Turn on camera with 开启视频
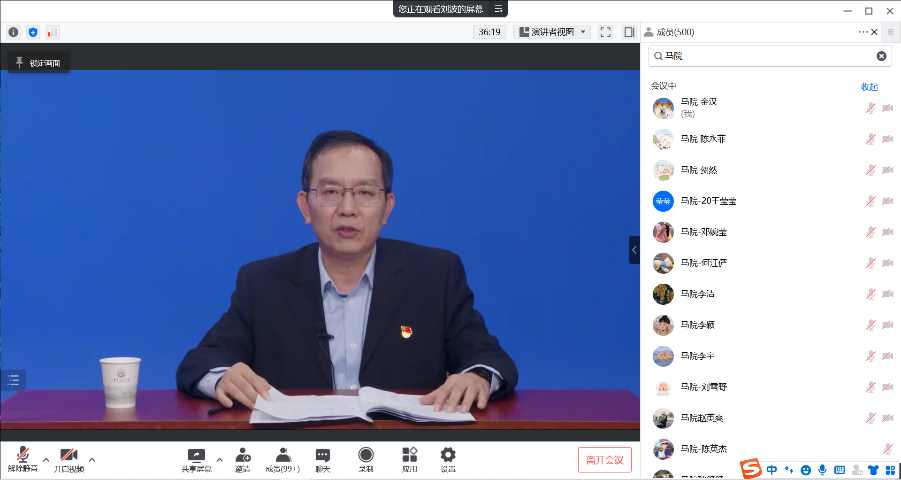Screen dimensions: 901x480 [x=69, y=459]
